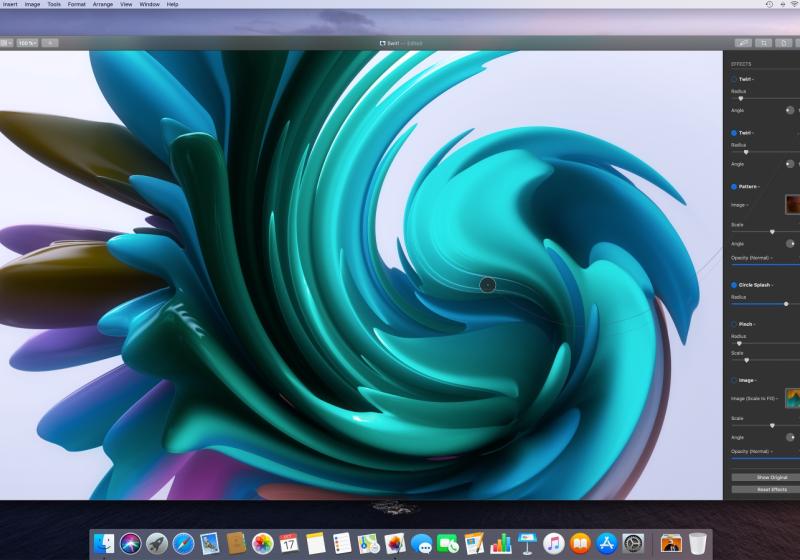Click the Pattern Angle dial
Screen dimensions: 800x560
click(790, 244)
